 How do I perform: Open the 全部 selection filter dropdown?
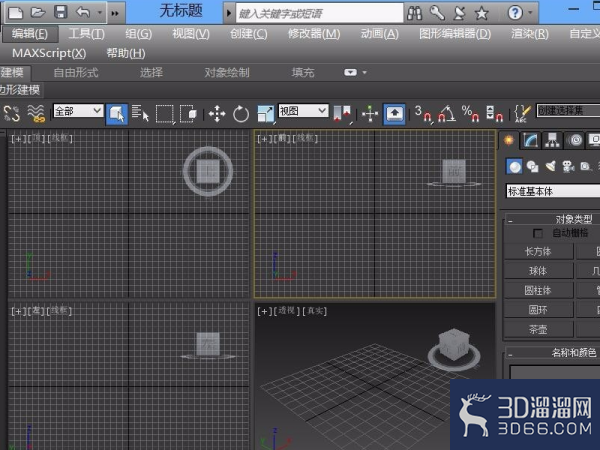coord(78,111)
